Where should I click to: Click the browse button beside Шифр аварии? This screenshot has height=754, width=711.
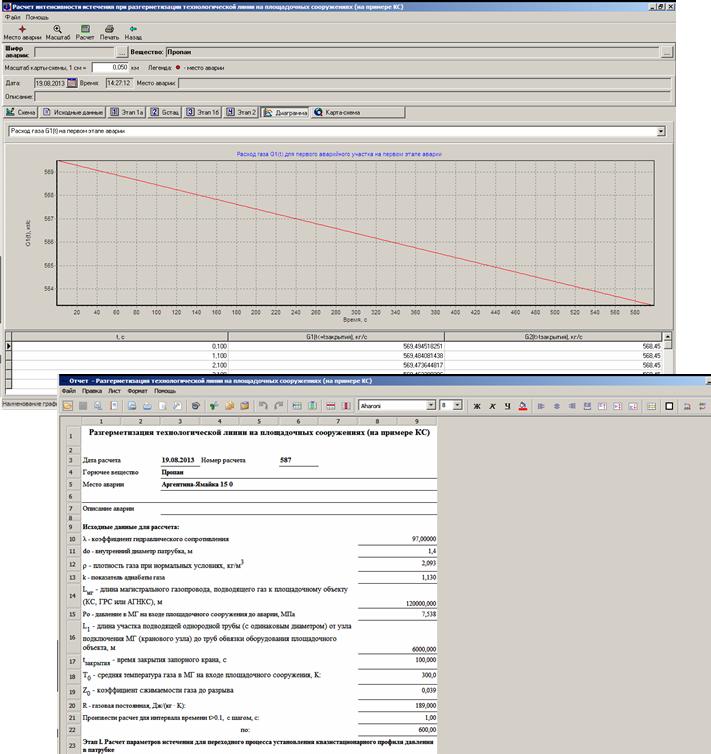coord(122,51)
